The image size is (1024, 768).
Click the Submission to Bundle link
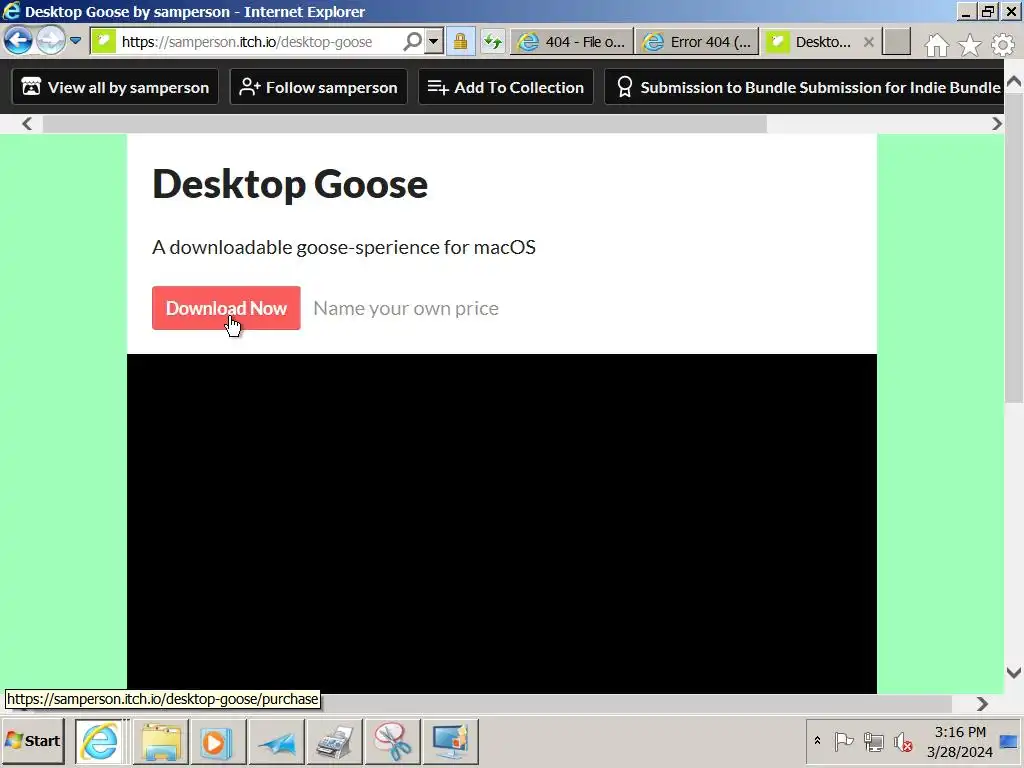tap(804, 87)
